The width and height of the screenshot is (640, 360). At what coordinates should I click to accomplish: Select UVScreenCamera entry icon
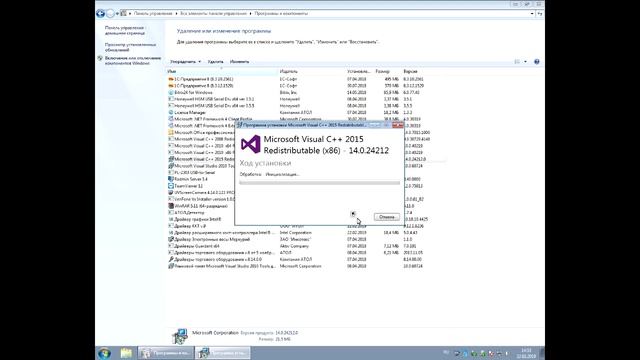pos(171,192)
